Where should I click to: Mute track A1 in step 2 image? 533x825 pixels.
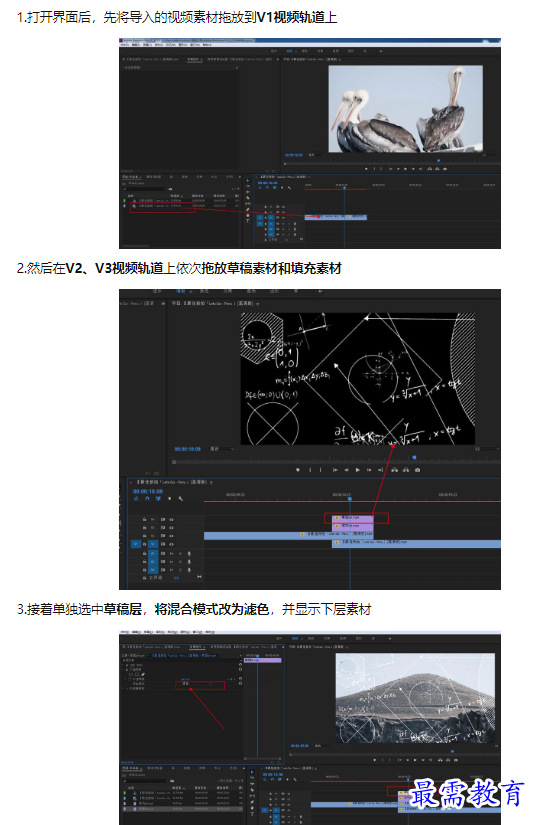coord(172,554)
